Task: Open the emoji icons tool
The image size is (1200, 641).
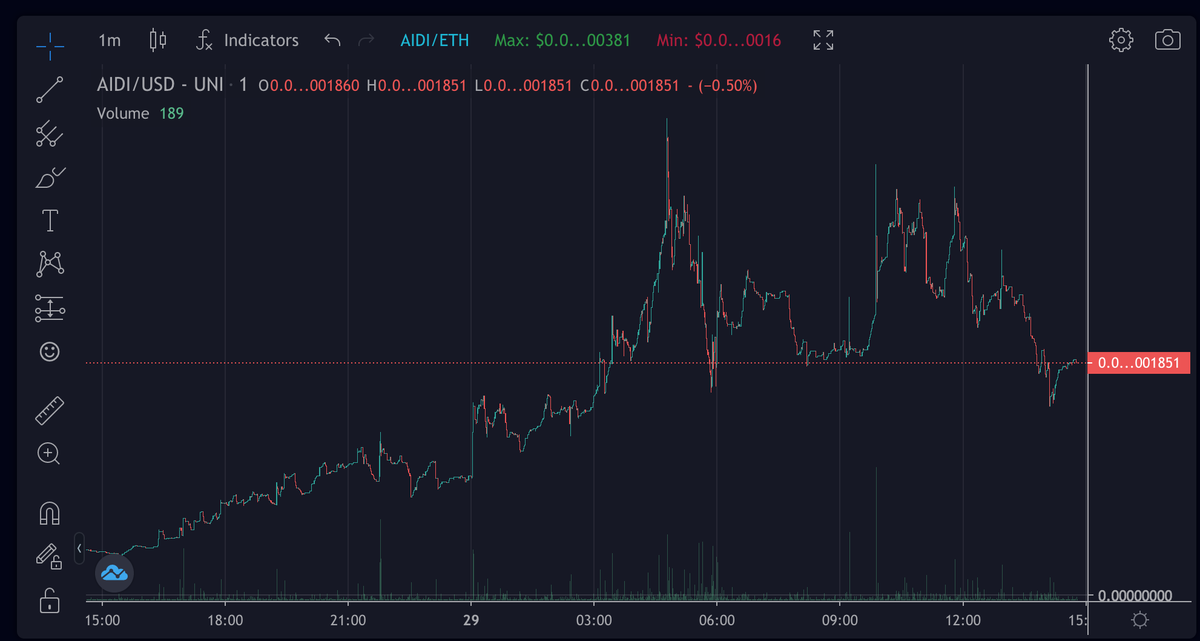Action: [49, 352]
